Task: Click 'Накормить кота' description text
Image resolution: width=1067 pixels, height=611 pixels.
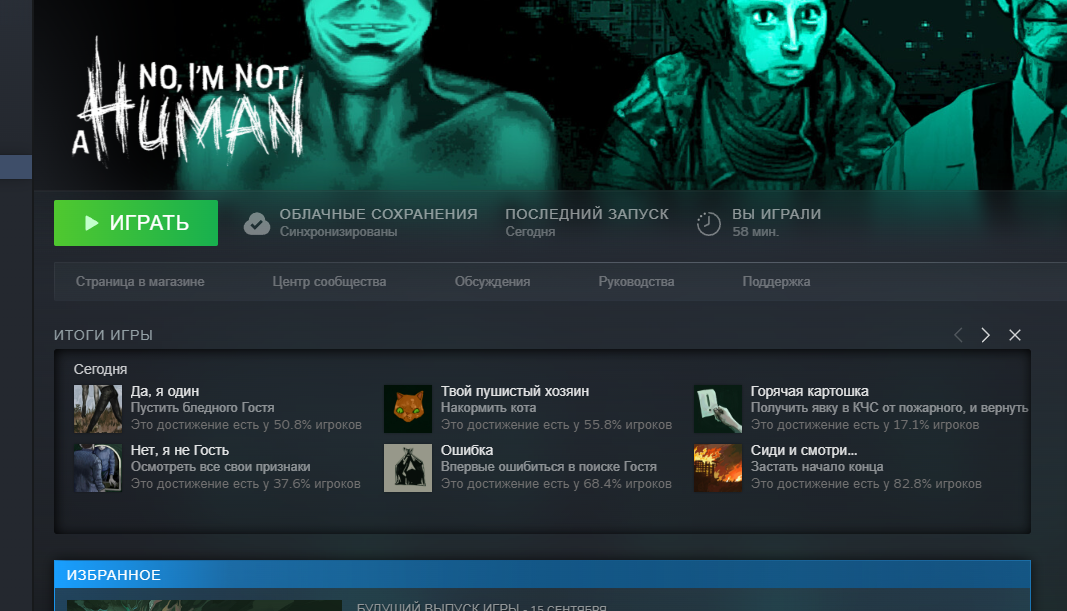Action: click(489, 408)
